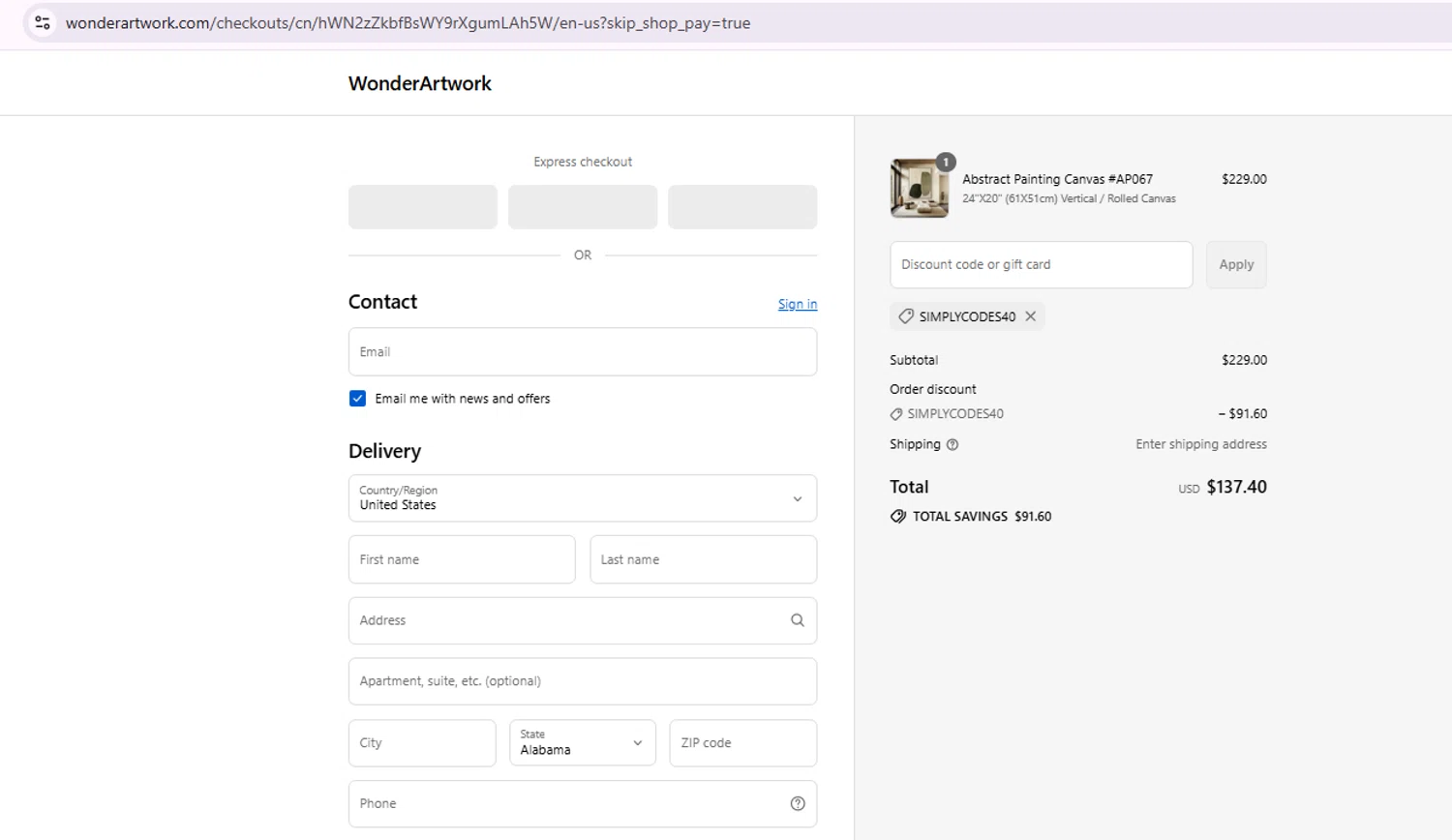Click the order discount tag icon
Image resolution: width=1452 pixels, height=840 pixels.
(896, 414)
